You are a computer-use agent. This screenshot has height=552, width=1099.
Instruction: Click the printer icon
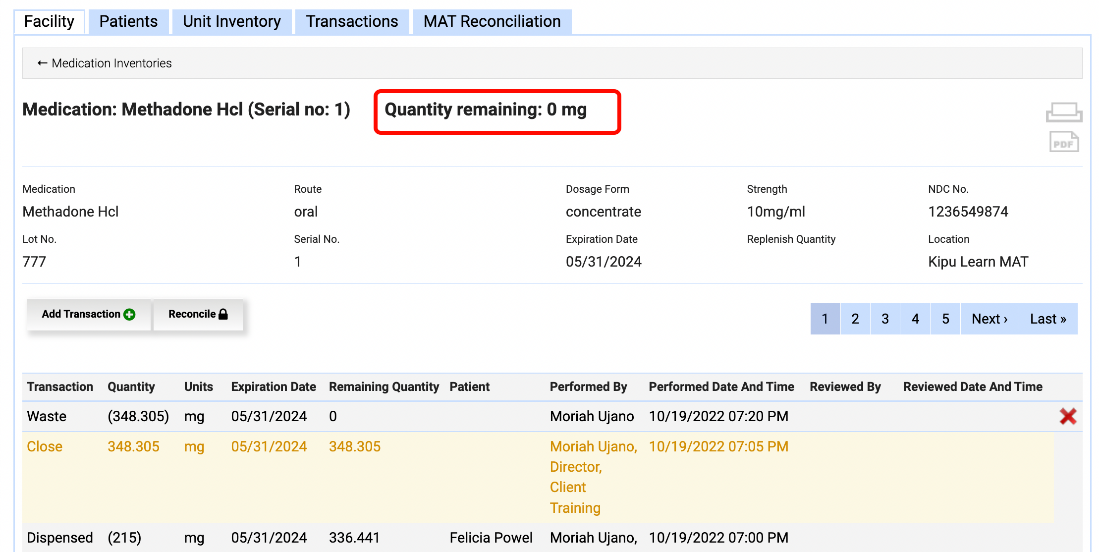coord(1064,112)
